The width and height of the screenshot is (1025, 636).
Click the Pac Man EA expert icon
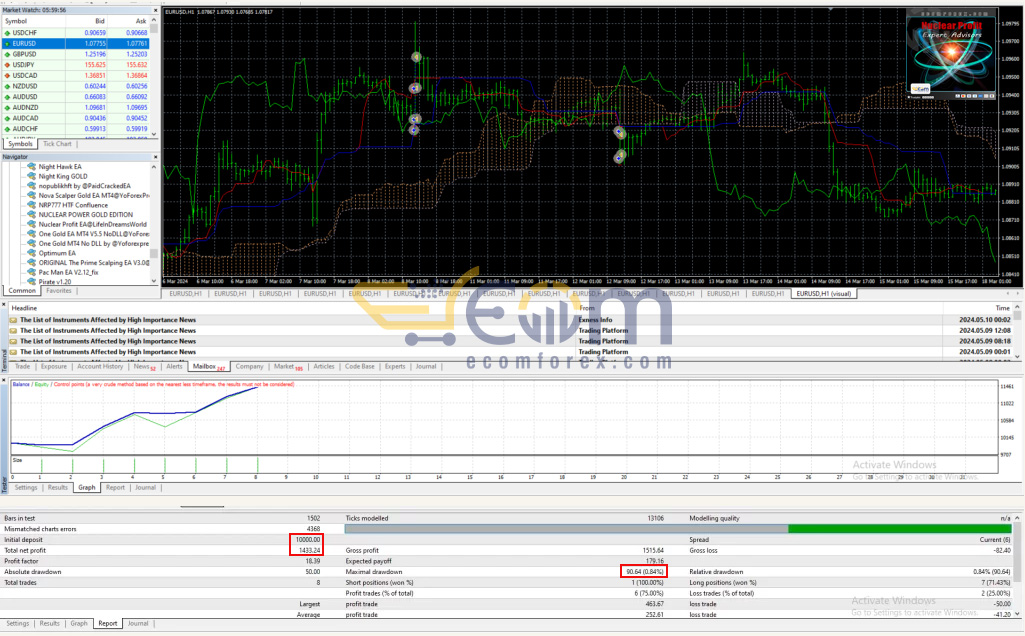point(31,272)
